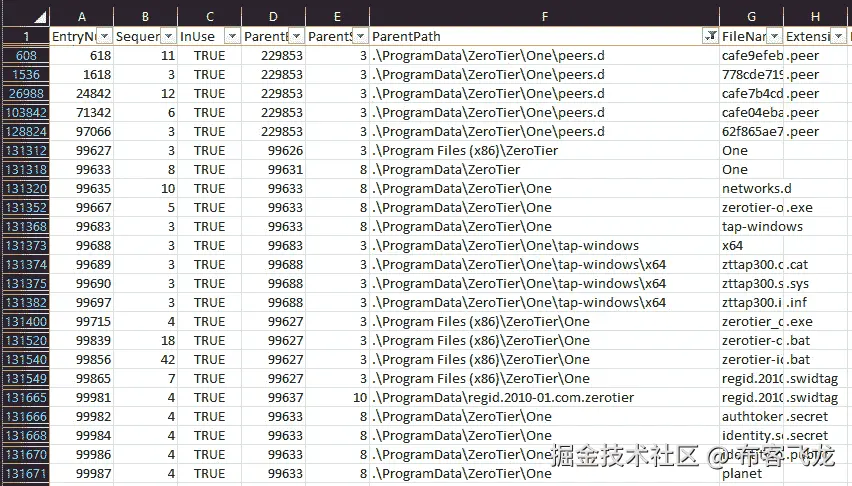This screenshot has height=486, width=852.
Task: Click path .\Program Files (x86)\ZeroTier cell
Action: pyautogui.click(x=544, y=151)
